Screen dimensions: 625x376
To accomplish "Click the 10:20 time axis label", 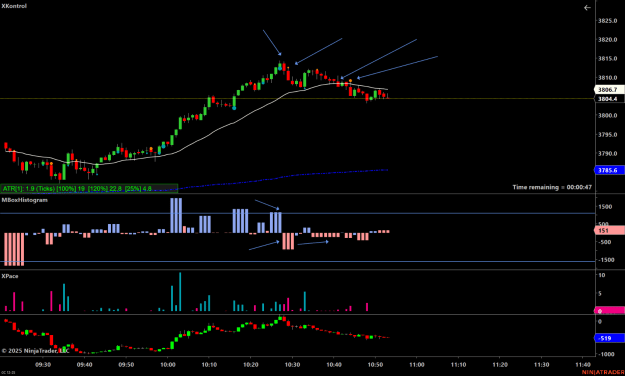I will coord(251,365).
